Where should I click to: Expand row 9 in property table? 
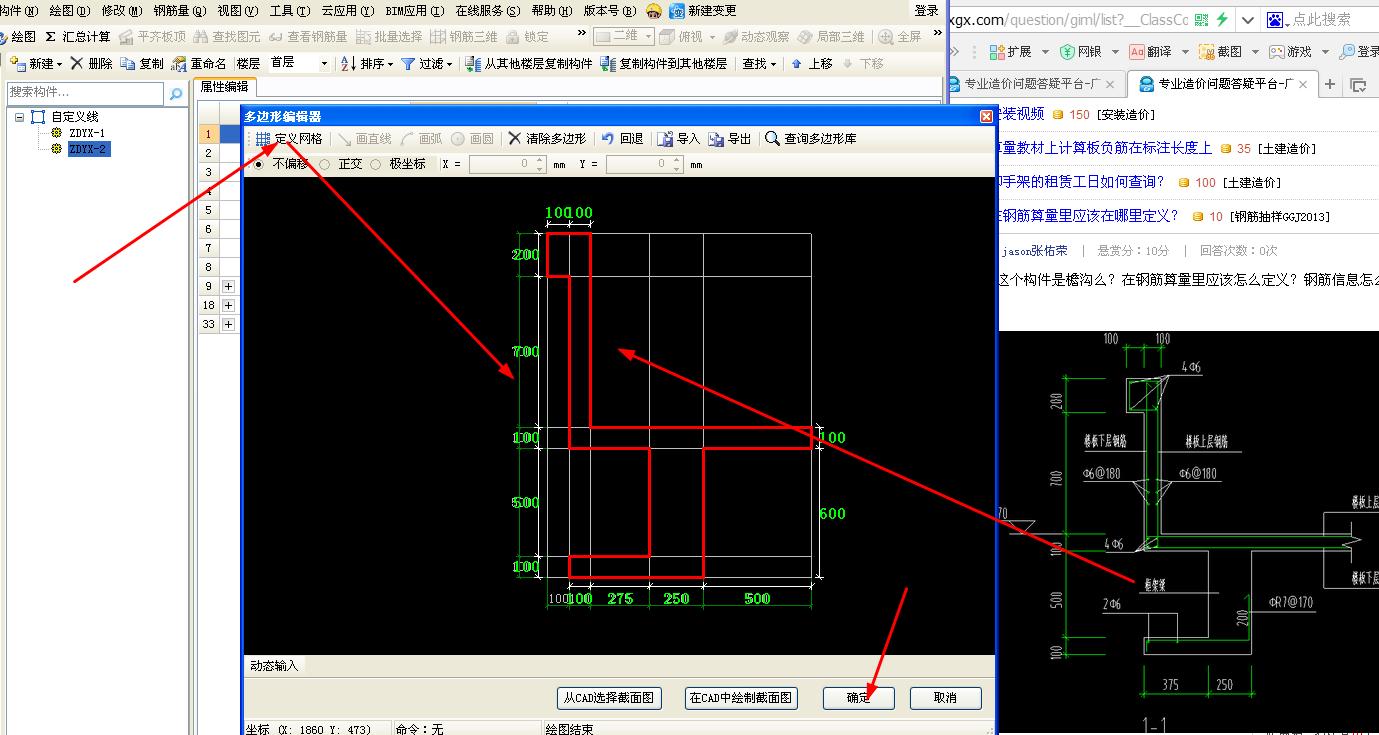pyautogui.click(x=228, y=286)
